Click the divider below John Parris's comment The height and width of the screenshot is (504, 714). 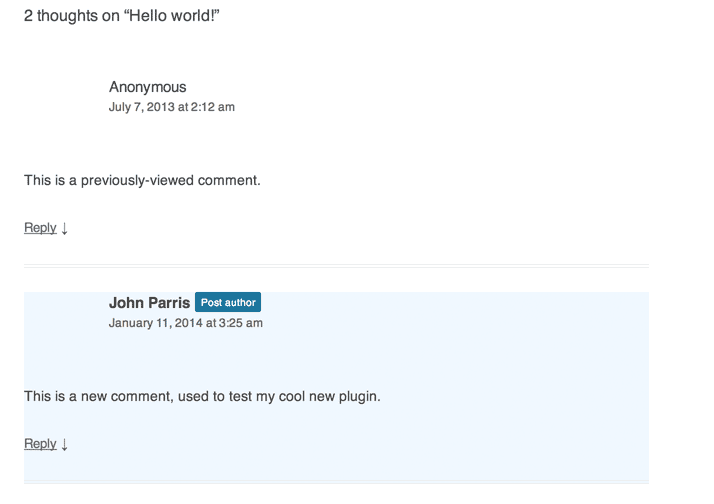click(x=337, y=482)
